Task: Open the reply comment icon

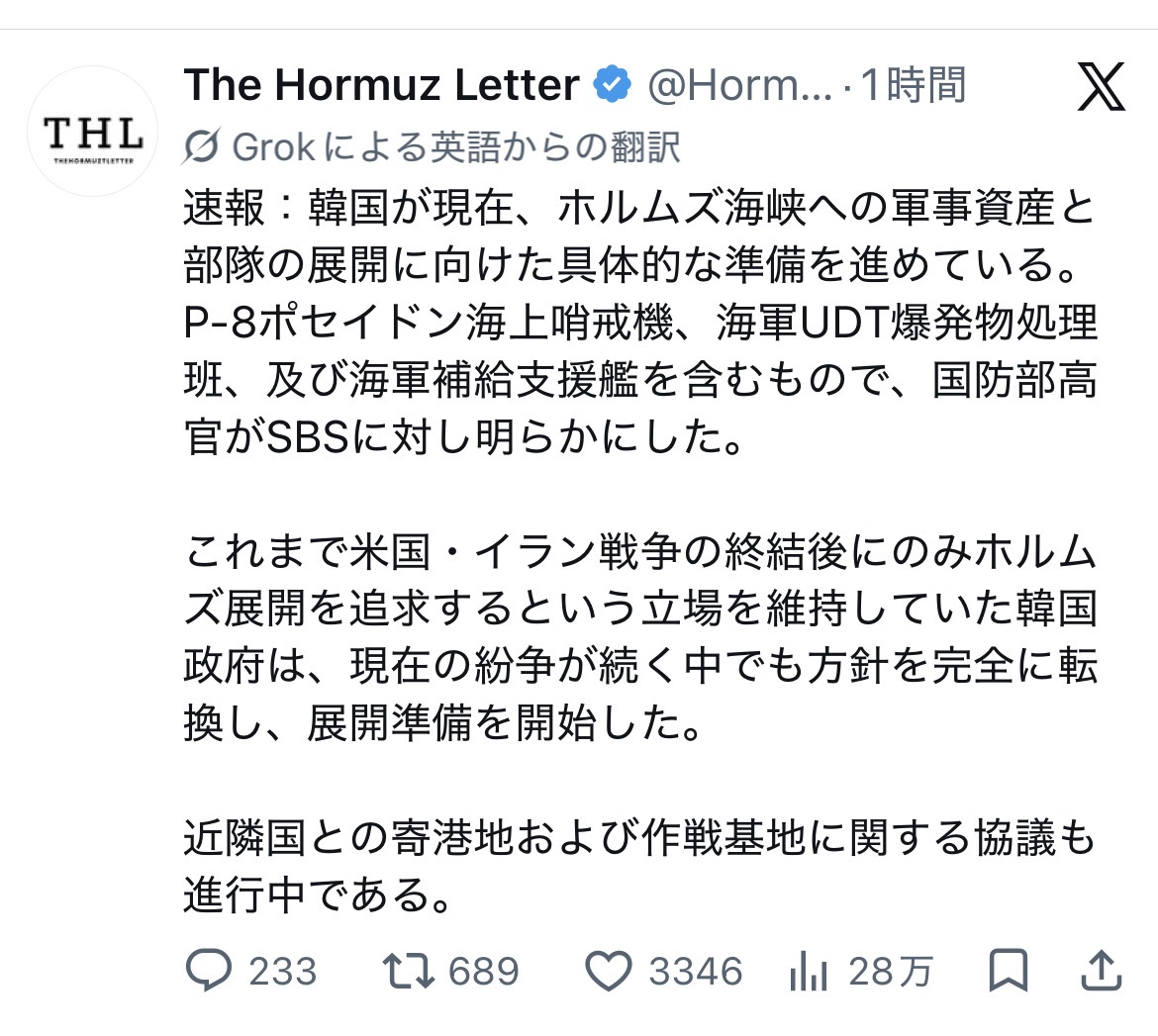Action: pyautogui.click(x=208, y=970)
